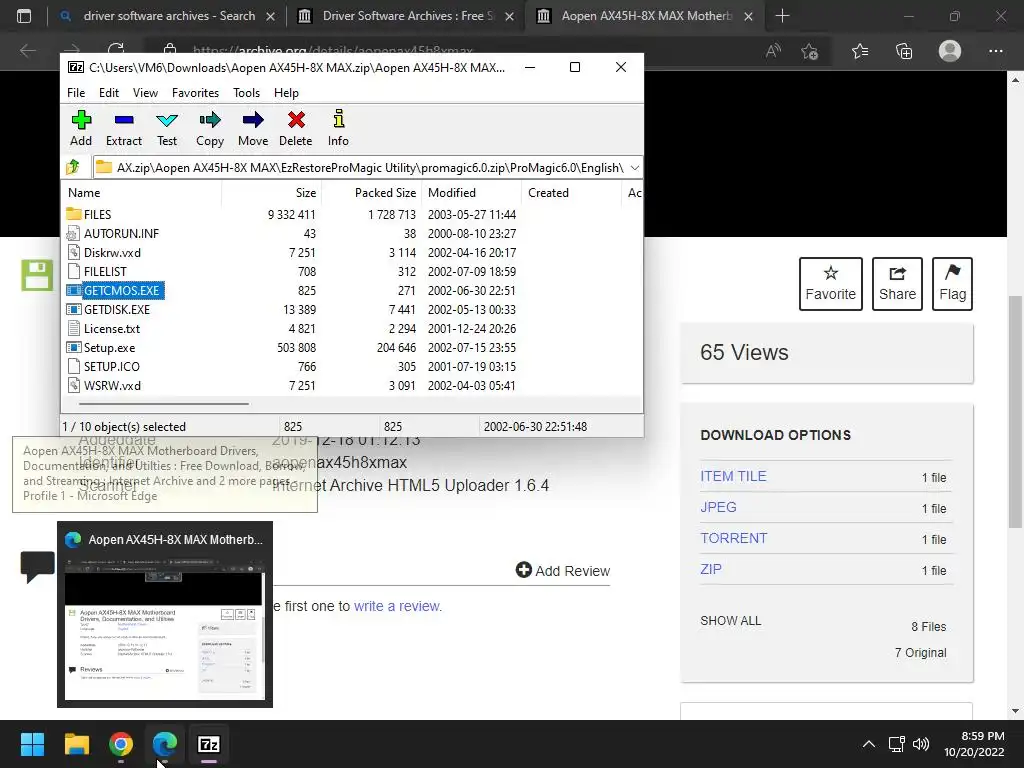Open File Explorer from the taskbar
This screenshot has width=1024, height=768.
click(x=76, y=744)
